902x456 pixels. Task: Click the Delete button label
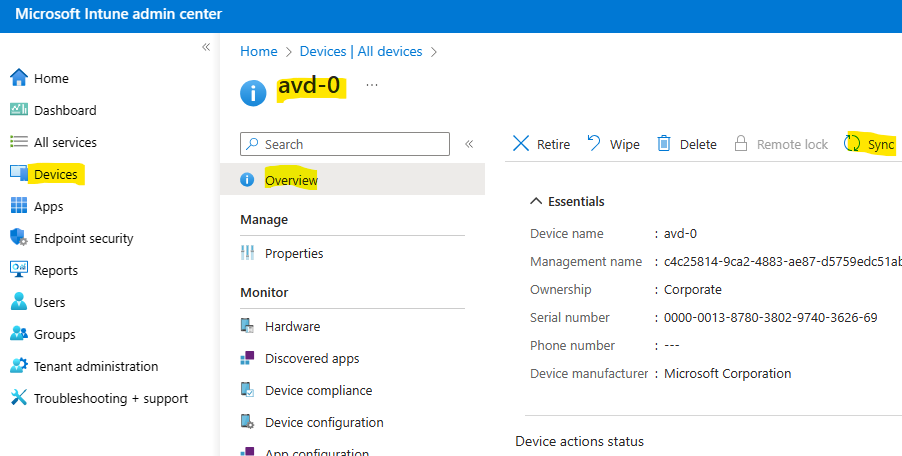pos(698,145)
